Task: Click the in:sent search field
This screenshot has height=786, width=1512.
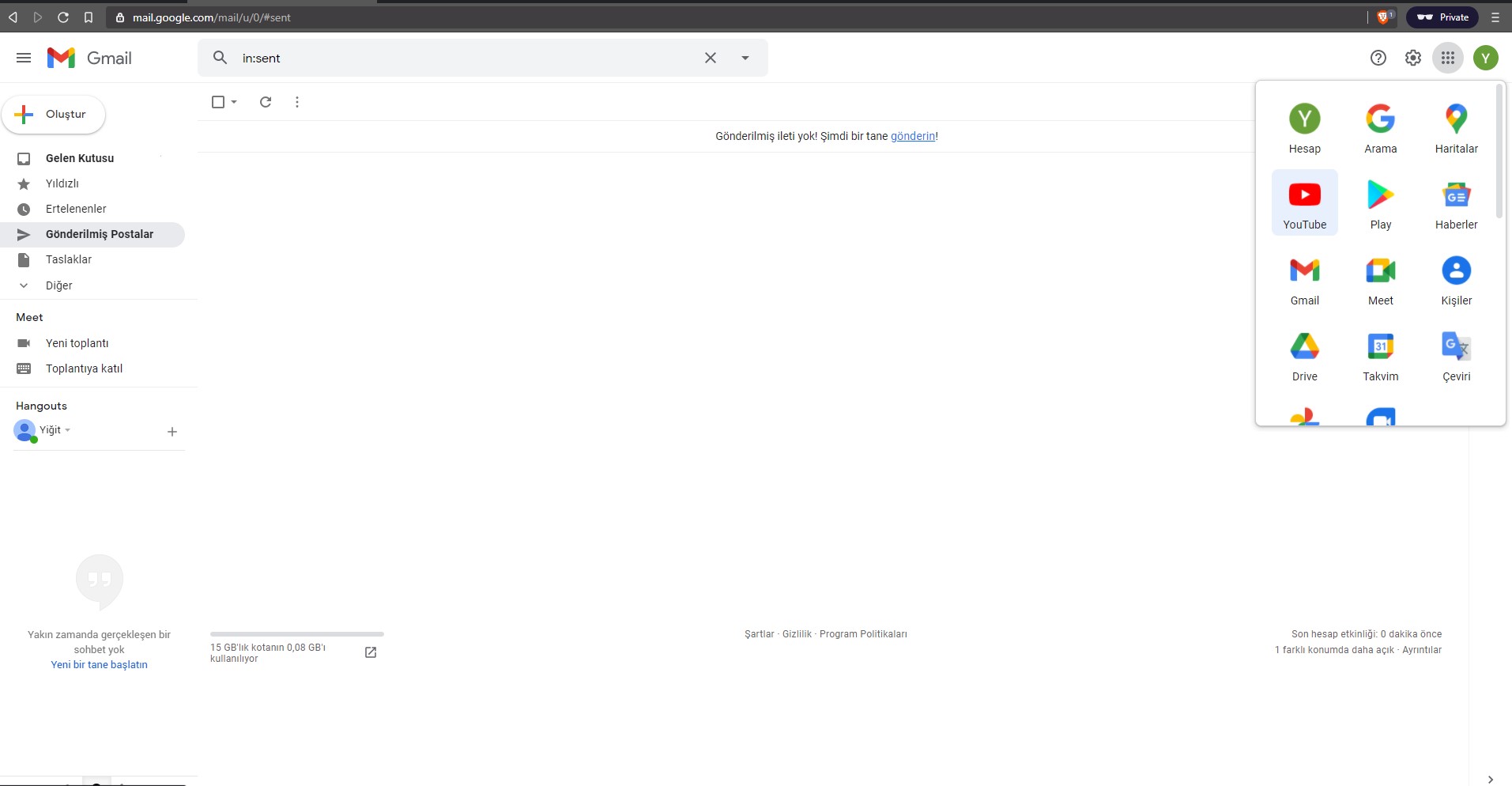Action: [x=466, y=58]
